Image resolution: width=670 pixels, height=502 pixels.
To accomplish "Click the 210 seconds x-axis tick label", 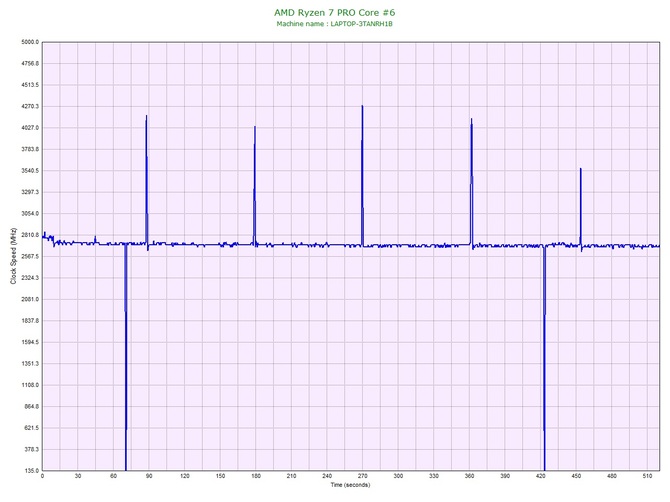I will point(291,476).
